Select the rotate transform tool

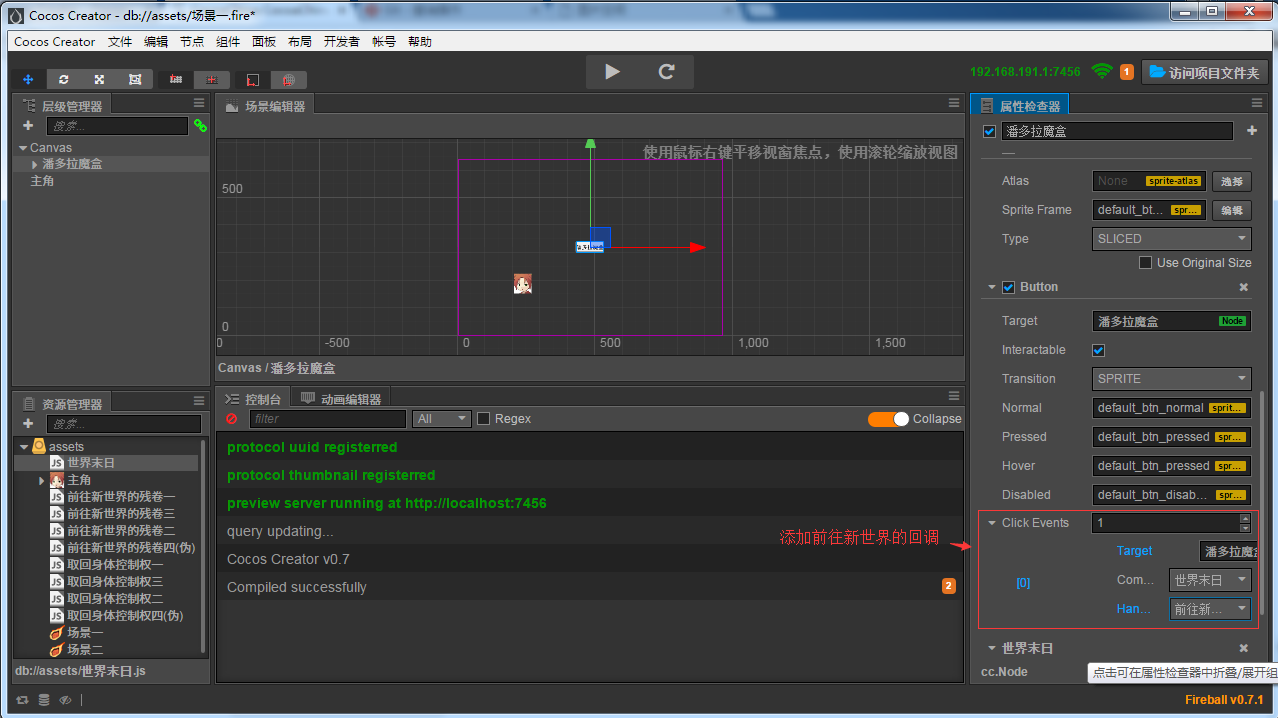(x=64, y=79)
